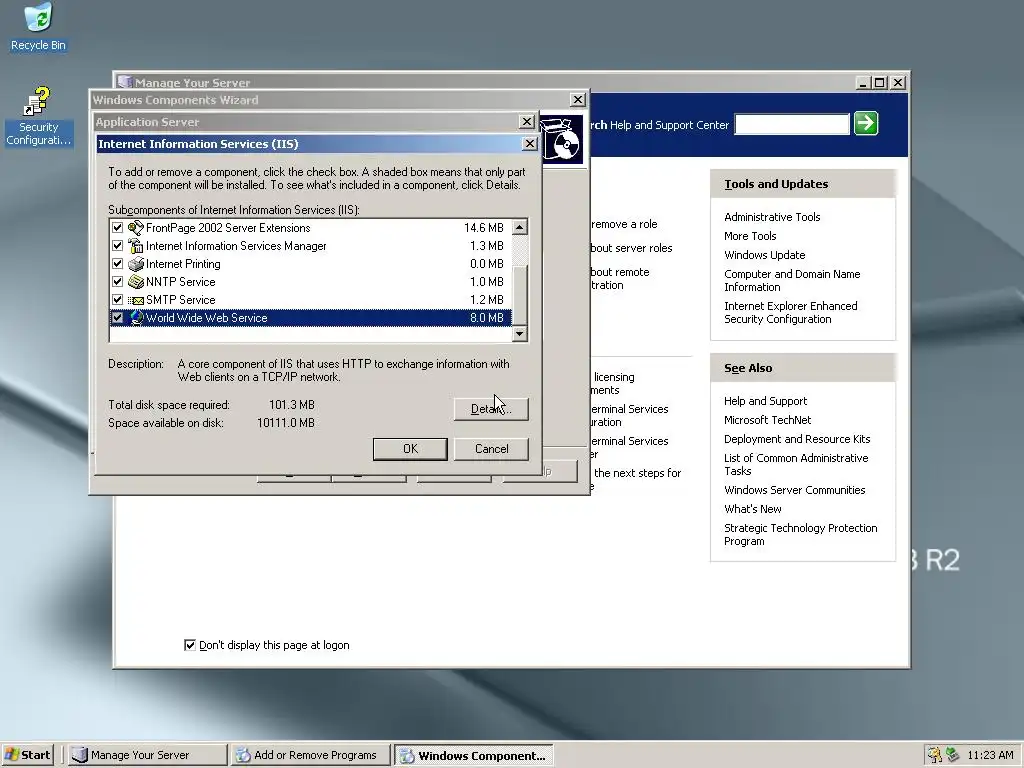Switch to Manage Your Server taskbar button
1024x768 pixels.
click(148, 755)
